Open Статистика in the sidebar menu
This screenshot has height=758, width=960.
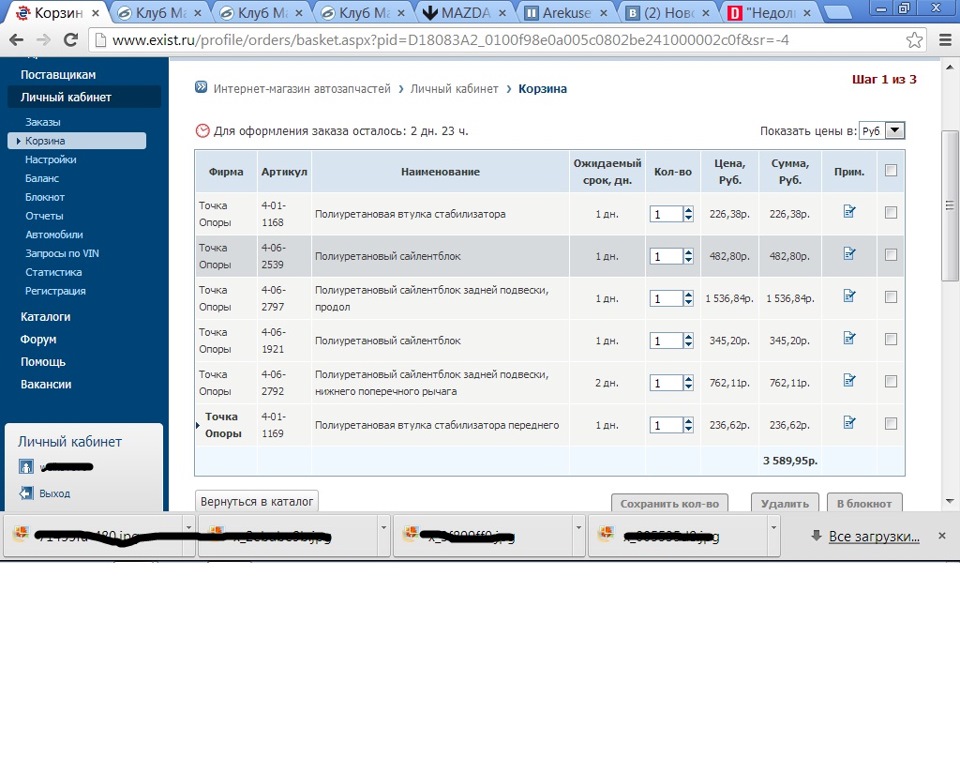[x=53, y=272]
